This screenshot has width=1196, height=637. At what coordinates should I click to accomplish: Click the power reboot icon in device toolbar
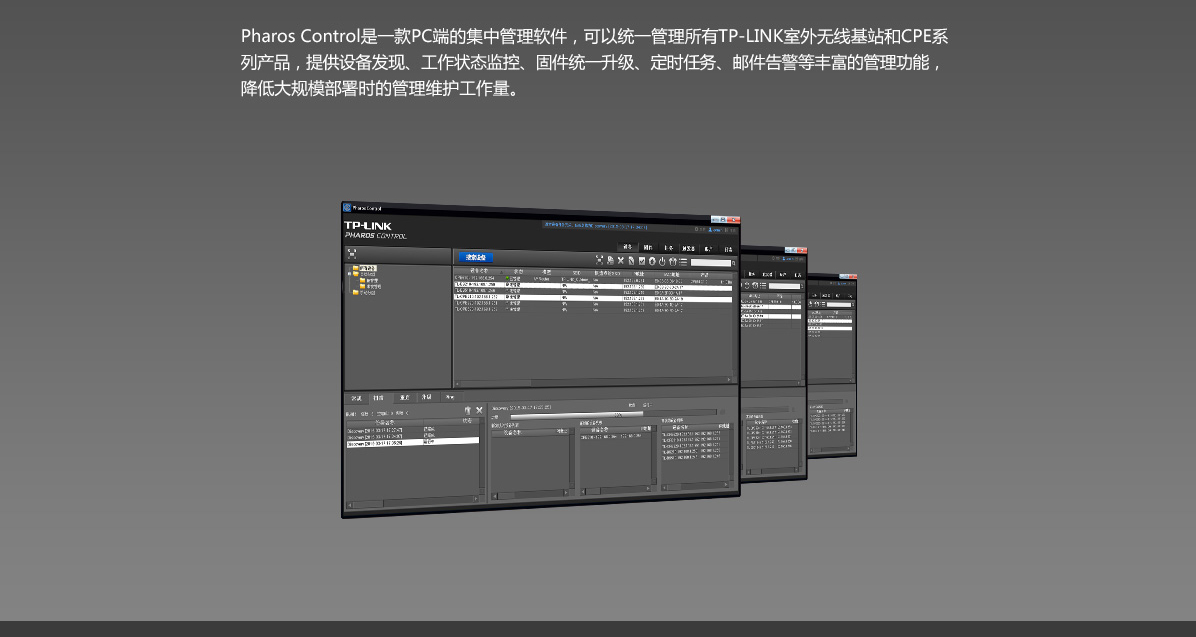pos(662,262)
